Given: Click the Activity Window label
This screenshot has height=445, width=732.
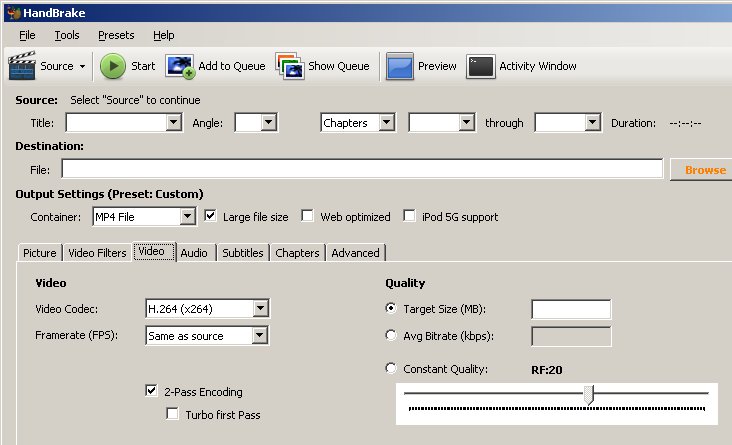Looking at the screenshot, I should point(538,66).
